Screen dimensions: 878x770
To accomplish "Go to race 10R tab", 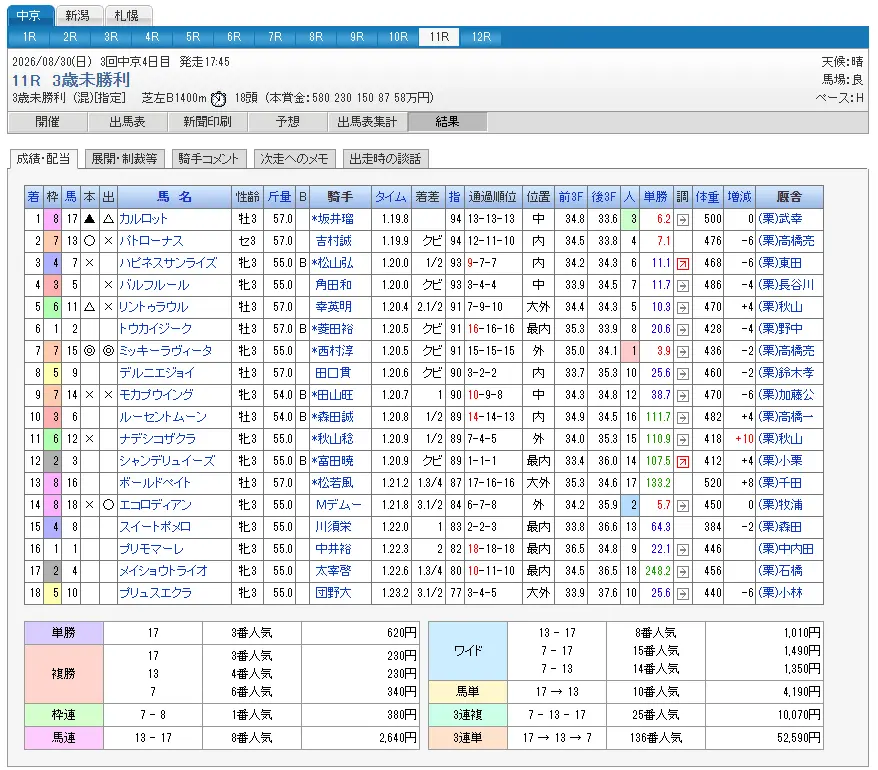I will (398, 37).
